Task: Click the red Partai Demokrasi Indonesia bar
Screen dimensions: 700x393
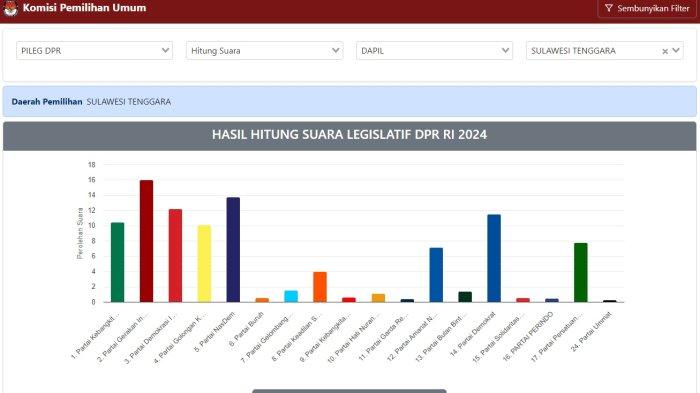Action: click(175, 255)
